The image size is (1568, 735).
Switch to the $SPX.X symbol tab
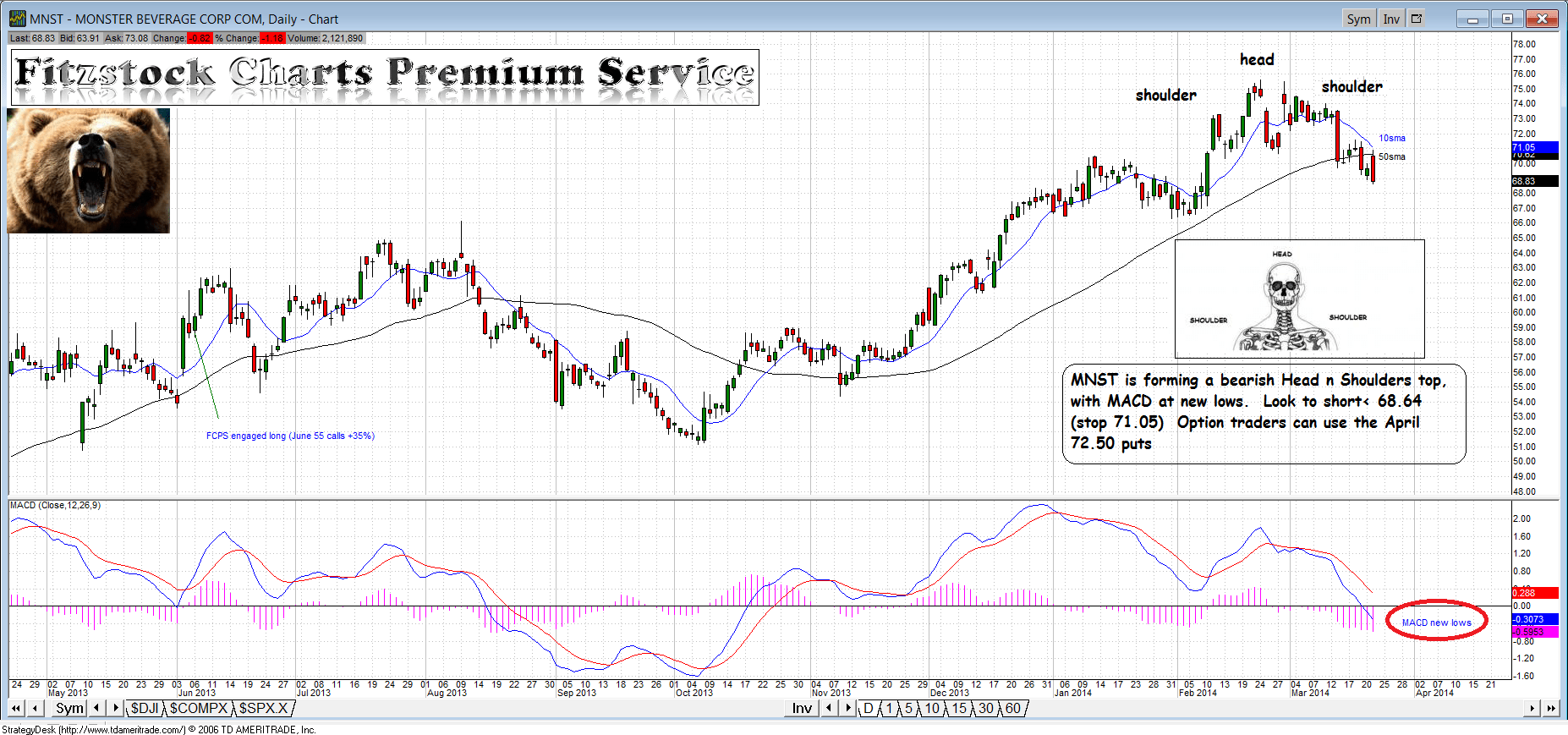click(263, 708)
